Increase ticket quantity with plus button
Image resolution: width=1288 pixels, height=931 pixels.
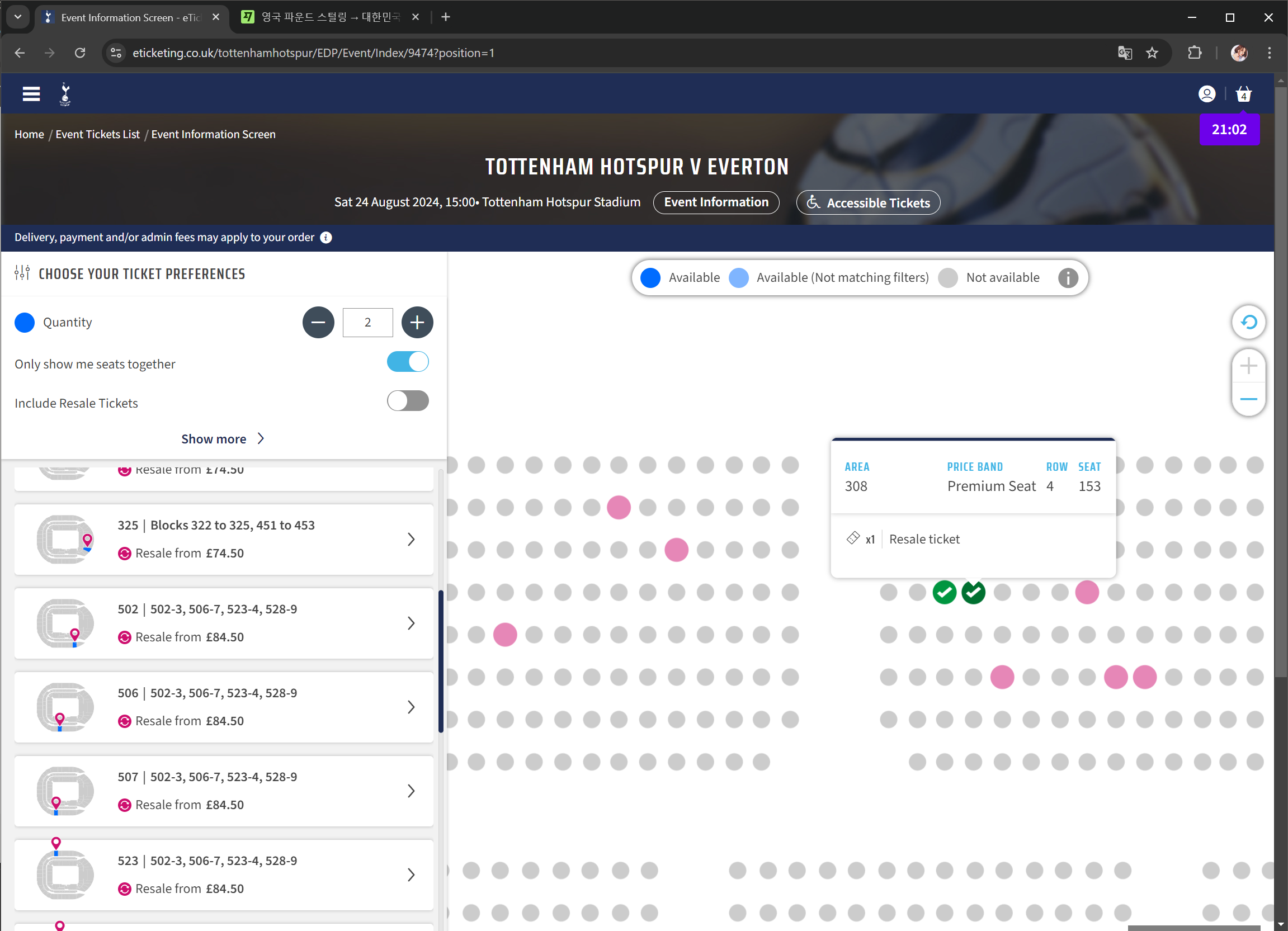click(x=417, y=323)
